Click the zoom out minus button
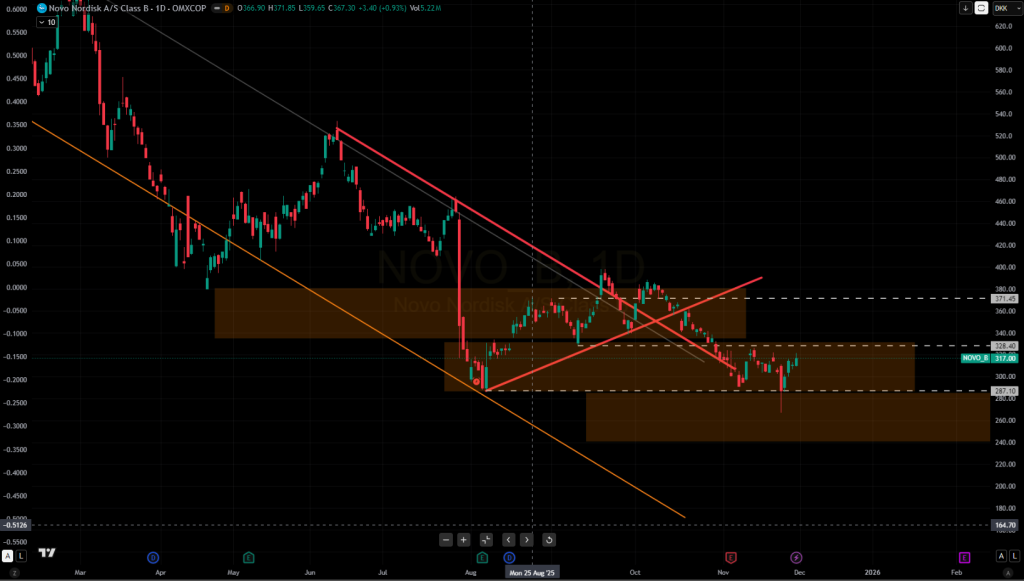The image size is (1024, 581). click(446, 540)
